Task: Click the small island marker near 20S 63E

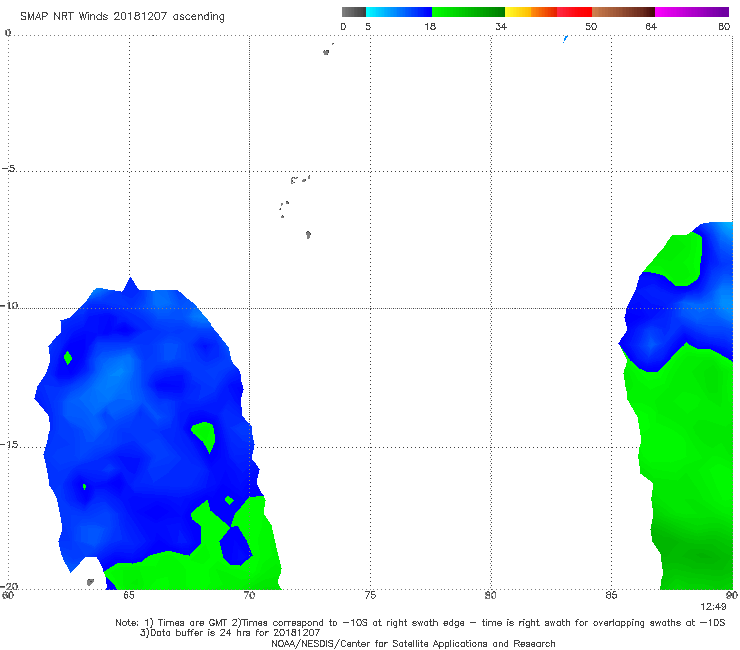Action: [x=90, y=582]
